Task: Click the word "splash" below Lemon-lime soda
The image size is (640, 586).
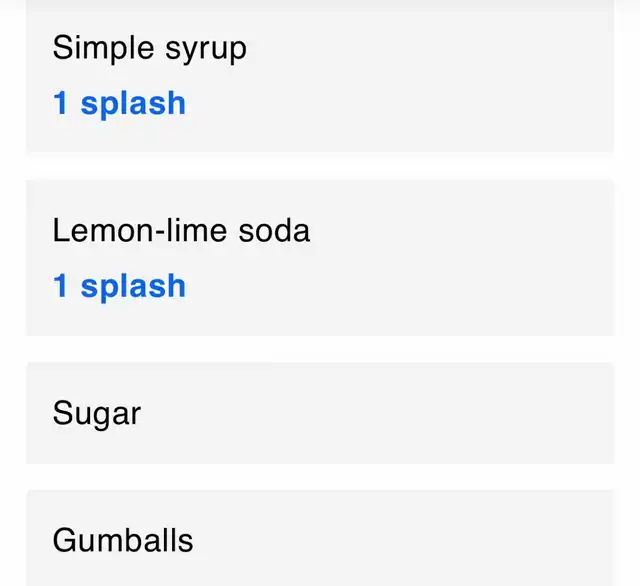Action: click(x=133, y=288)
